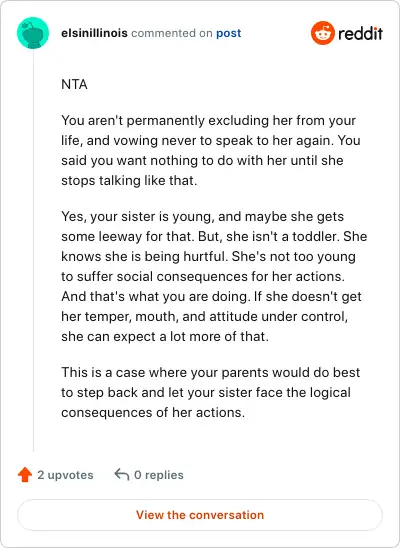Select the "2 upvotes" count label
This screenshot has height=548, width=400.
65,475
